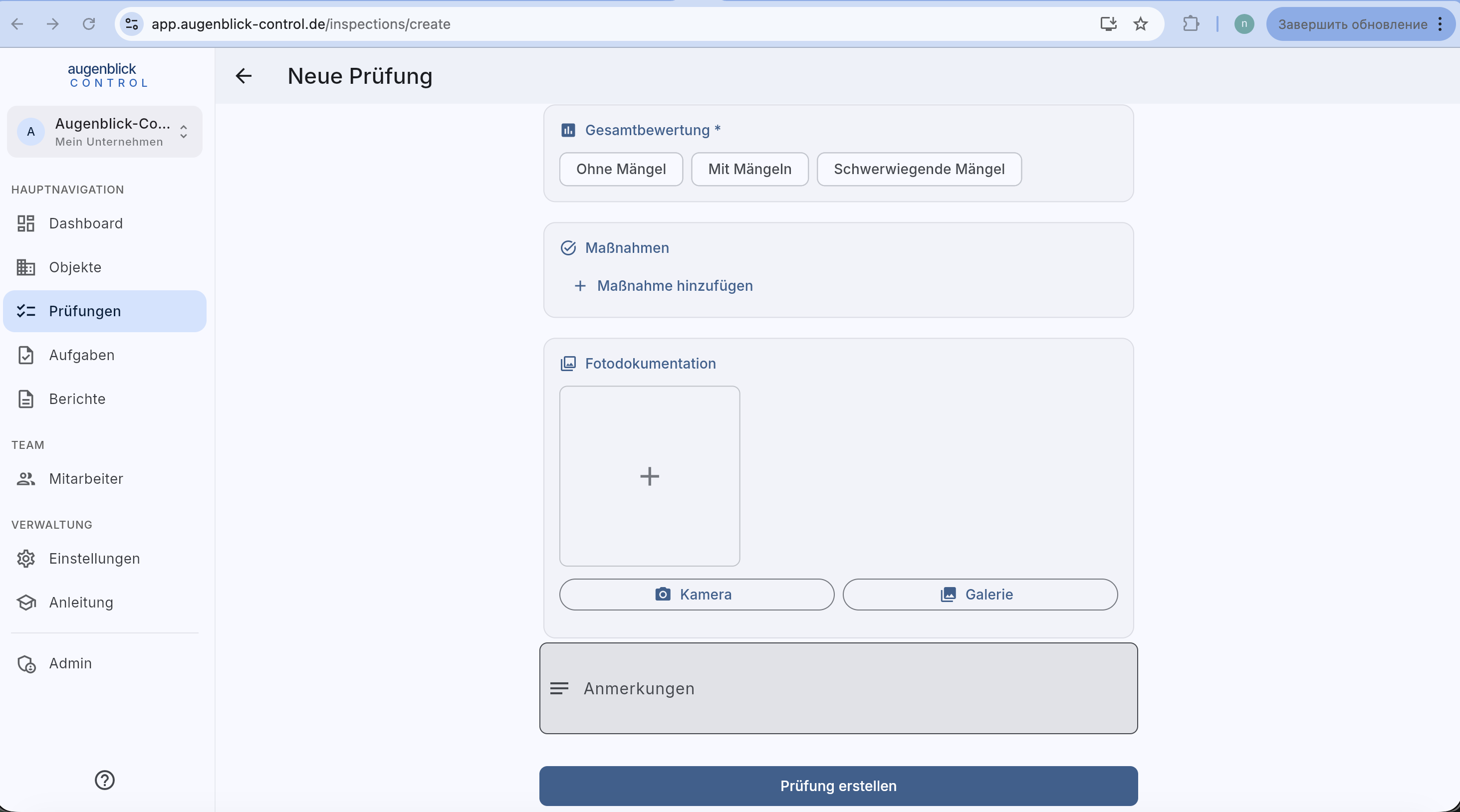Click the Aufgaben document-check icon
The image size is (1460, 812).
coord(25,355)
